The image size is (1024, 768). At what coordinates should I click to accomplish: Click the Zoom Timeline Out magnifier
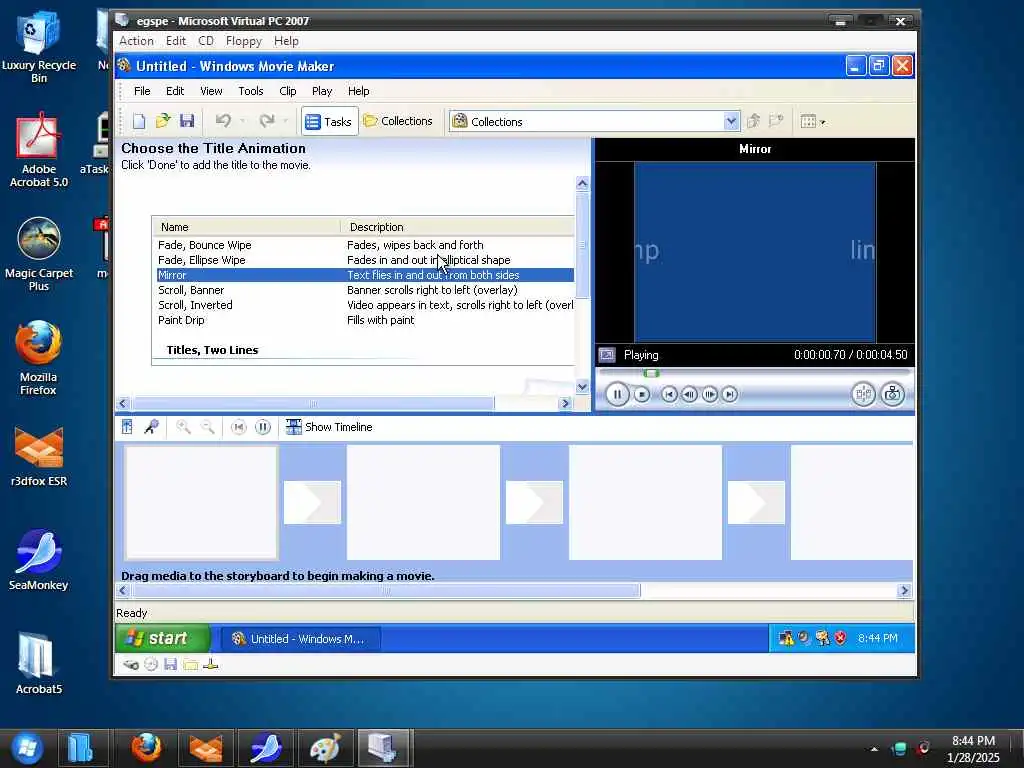tap(208, 427)
